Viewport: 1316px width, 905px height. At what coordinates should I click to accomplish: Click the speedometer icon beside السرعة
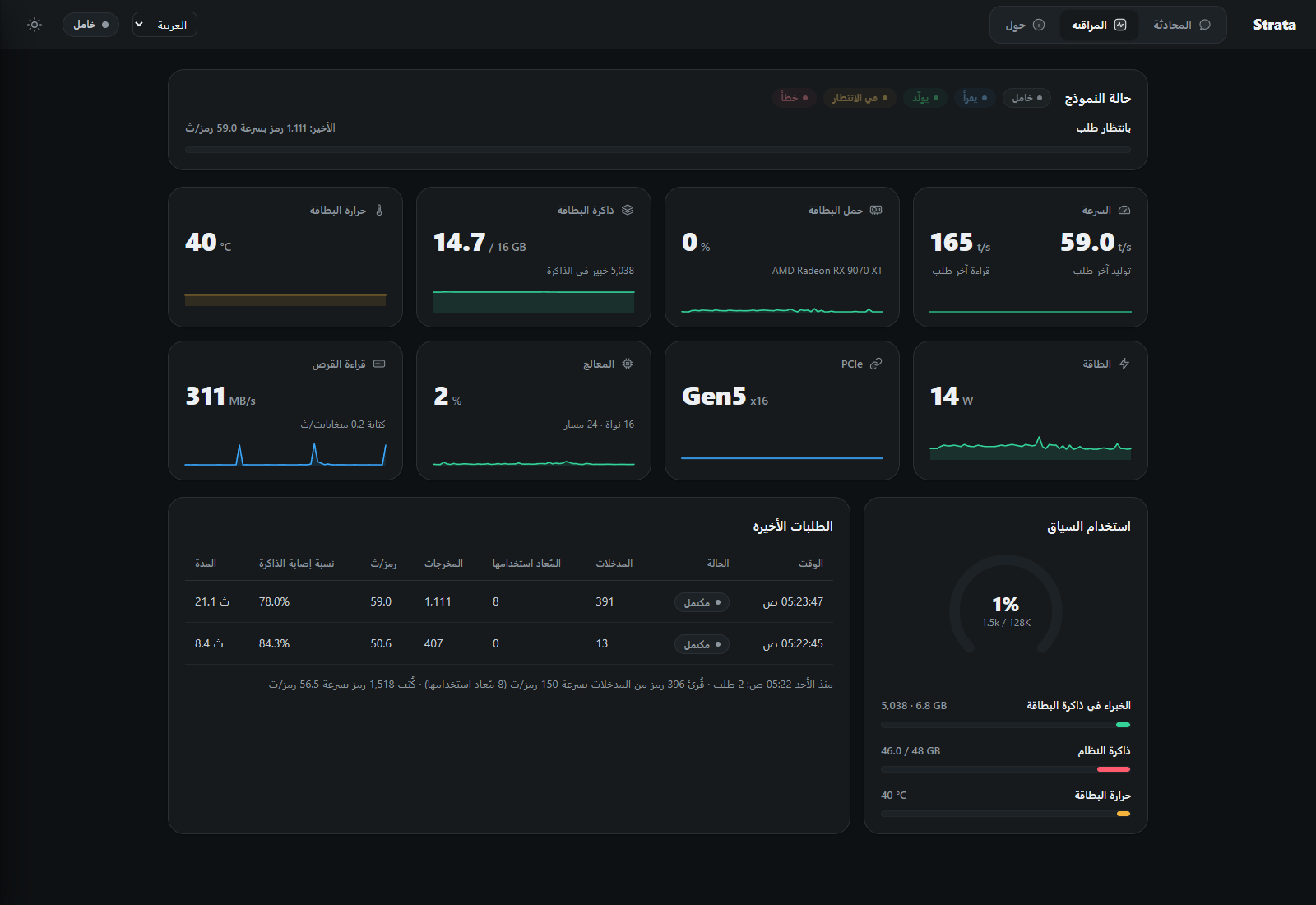[x=1124, y=211]
